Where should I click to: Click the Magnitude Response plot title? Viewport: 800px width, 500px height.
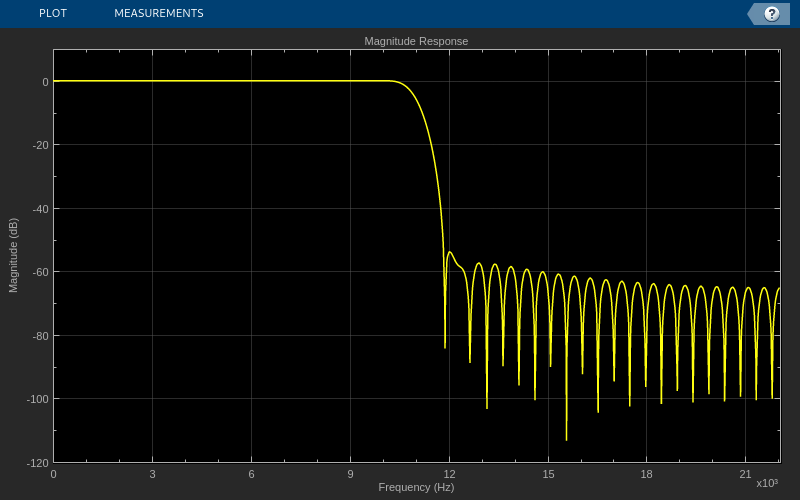[x=416, y=41]
